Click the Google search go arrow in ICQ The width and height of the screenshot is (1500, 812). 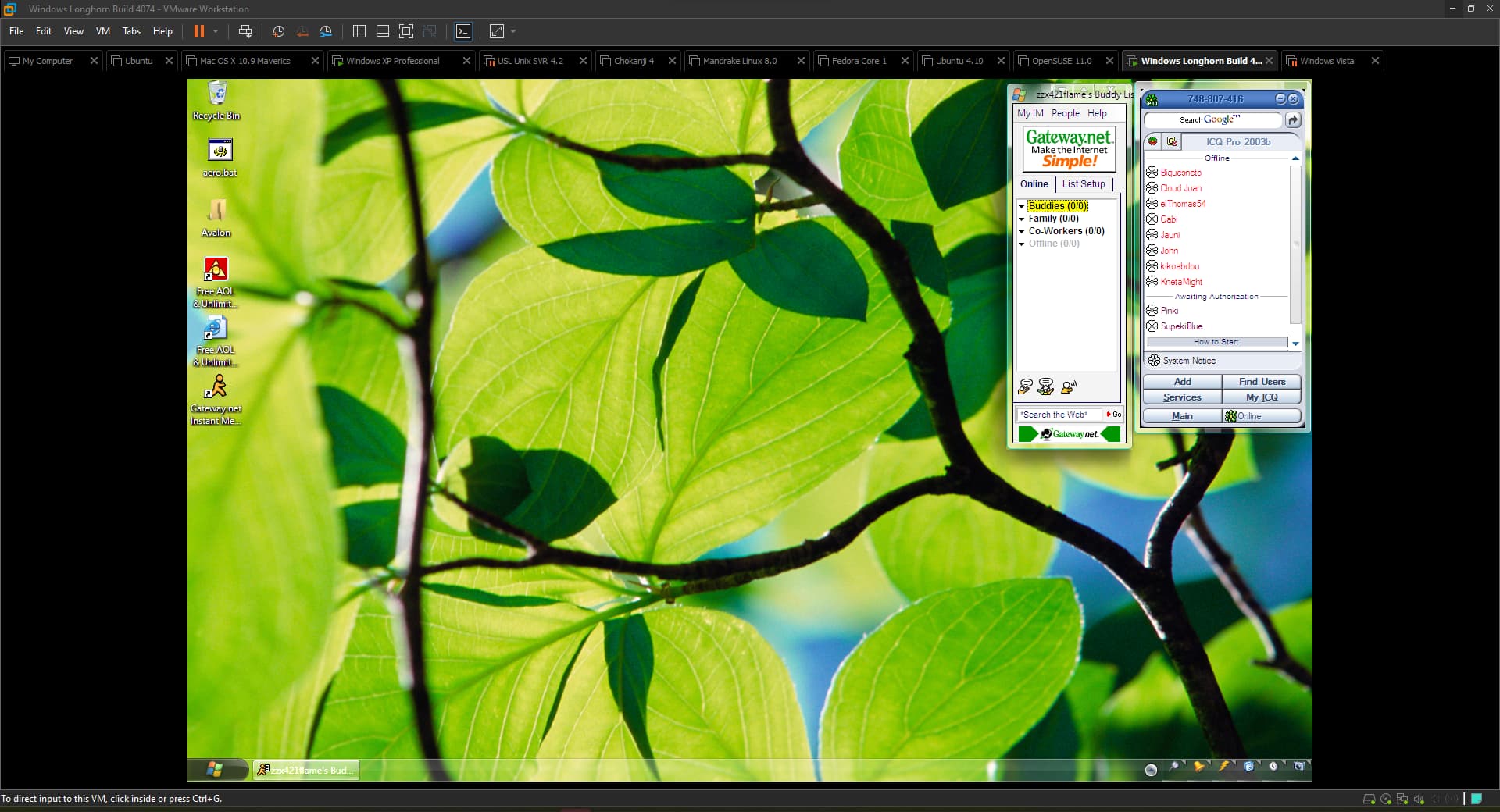pyautogui.click(x=1293, y=120)
